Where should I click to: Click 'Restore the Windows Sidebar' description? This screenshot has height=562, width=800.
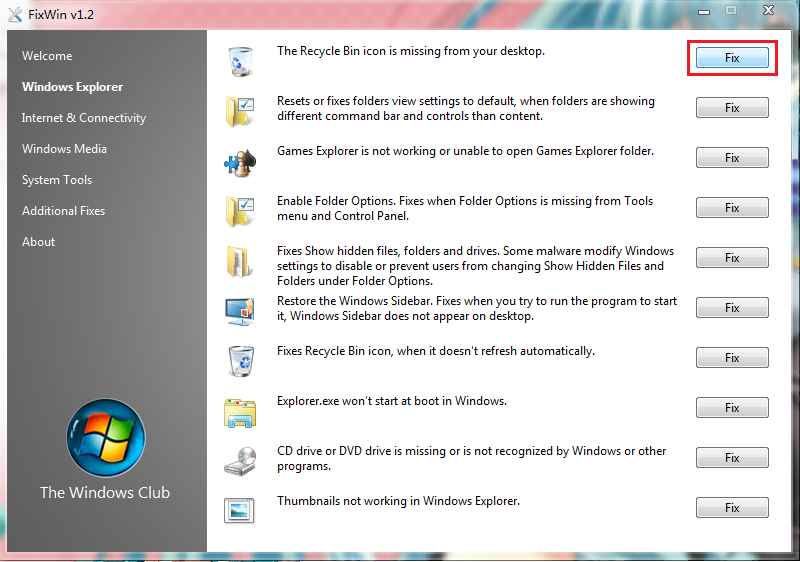[477, 309]
